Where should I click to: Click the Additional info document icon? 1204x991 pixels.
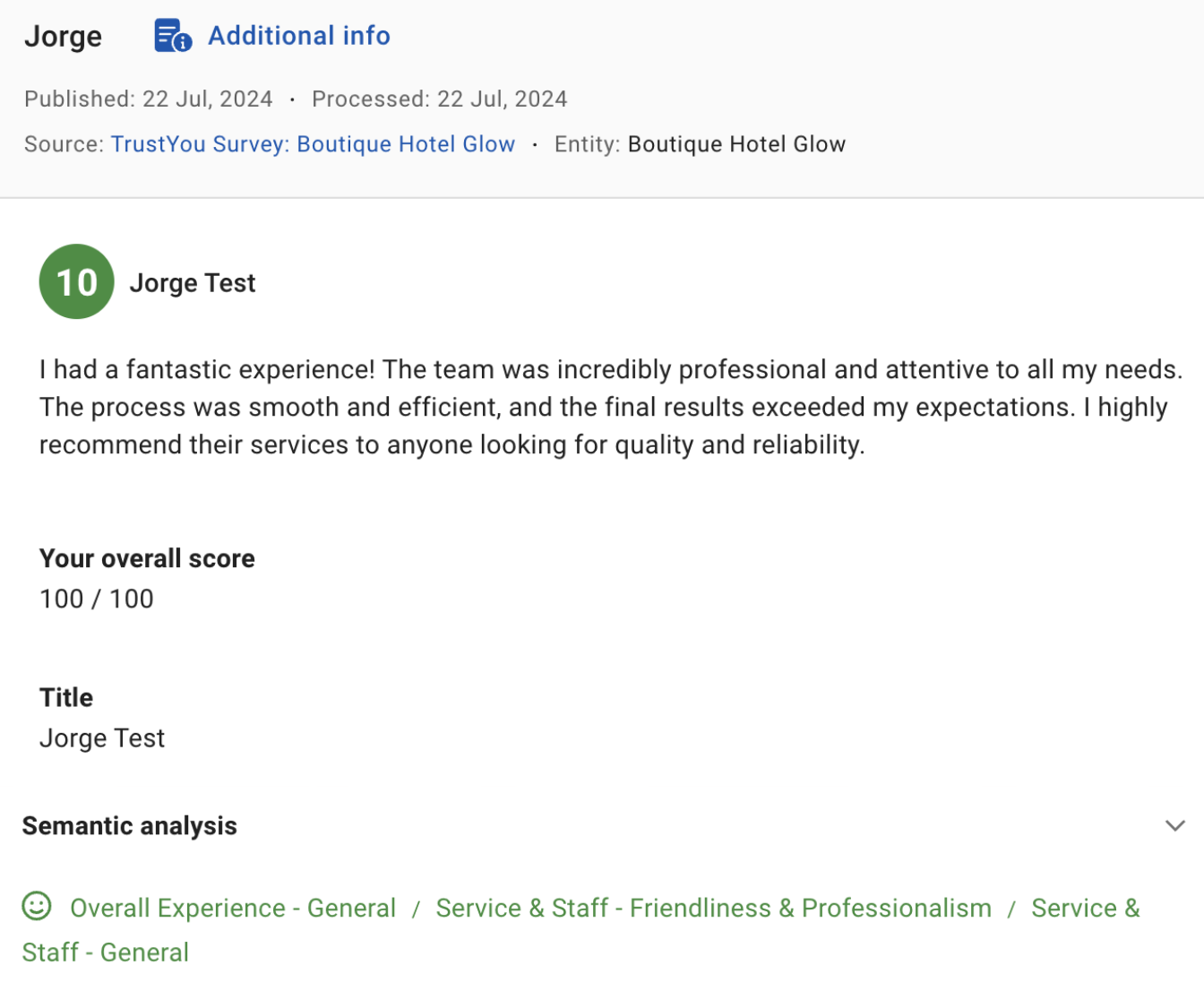pyautogui.click(x=173, y=36)
